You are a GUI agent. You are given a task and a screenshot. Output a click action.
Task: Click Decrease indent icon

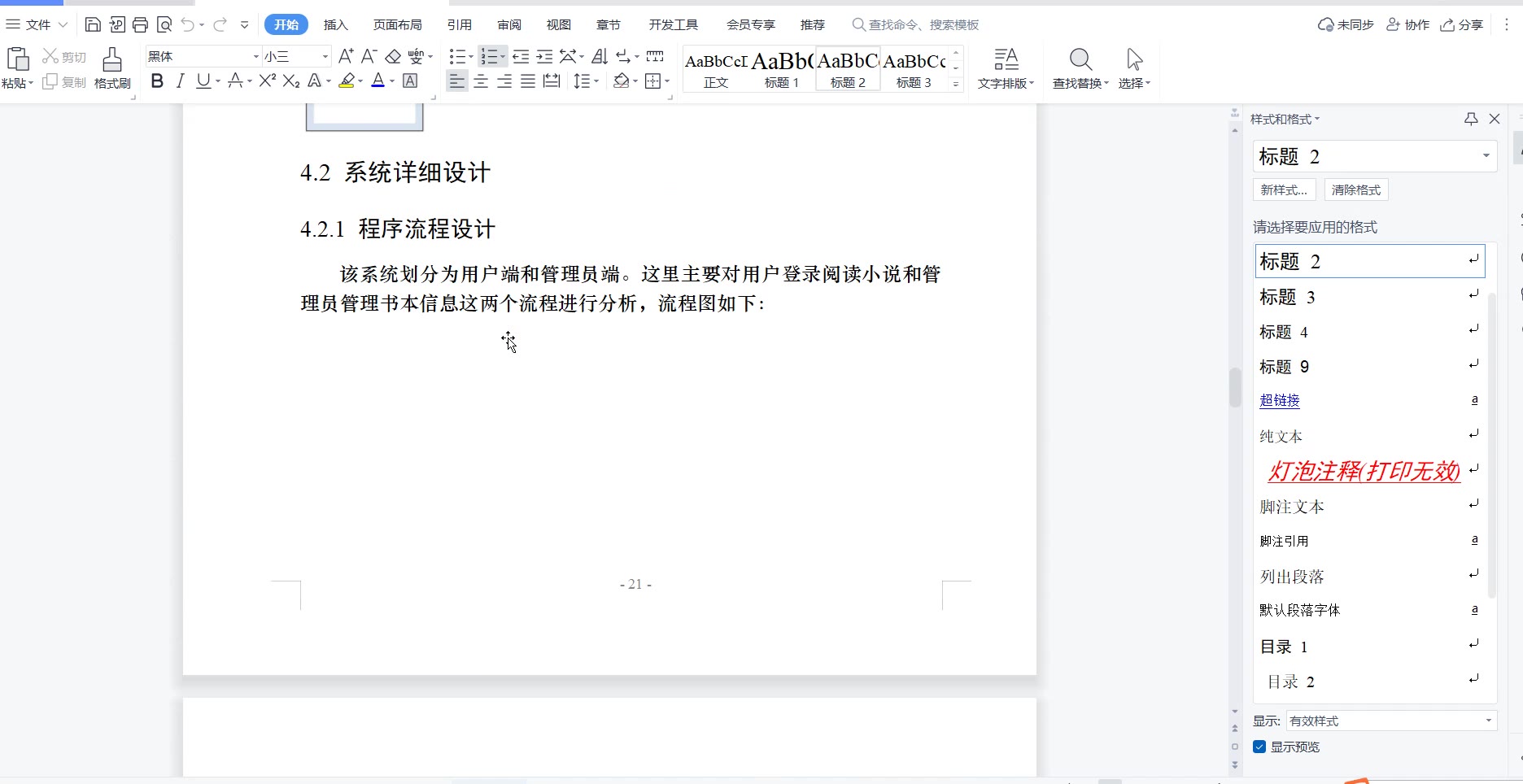521,56
